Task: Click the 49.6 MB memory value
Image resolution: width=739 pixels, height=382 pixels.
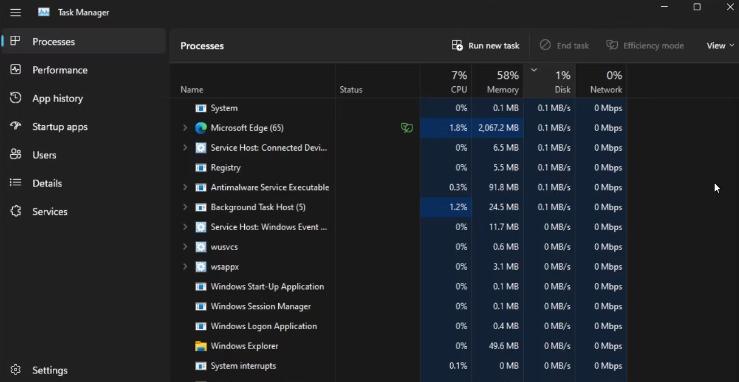Action: coord(504,346)
